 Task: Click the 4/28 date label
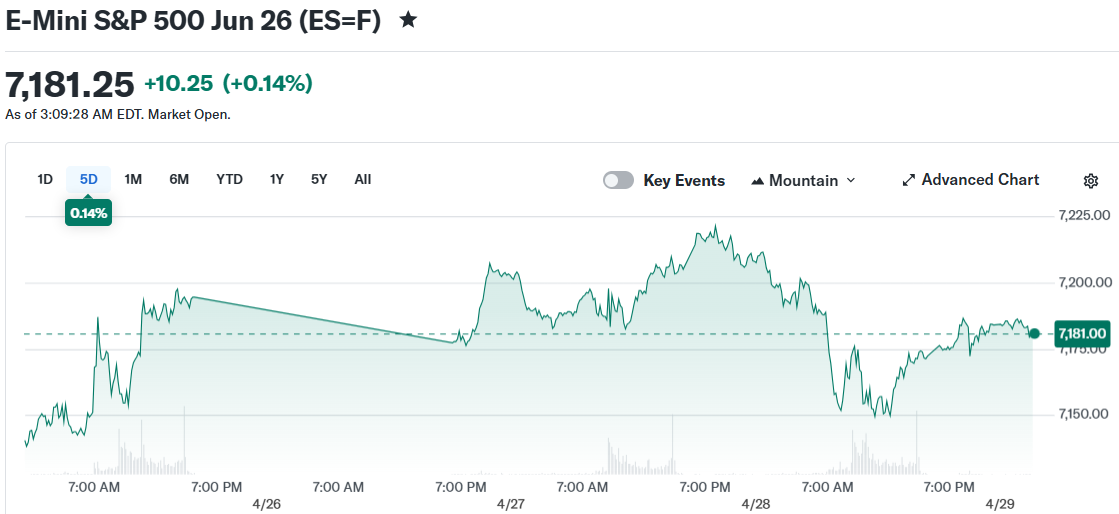(756, 503)
